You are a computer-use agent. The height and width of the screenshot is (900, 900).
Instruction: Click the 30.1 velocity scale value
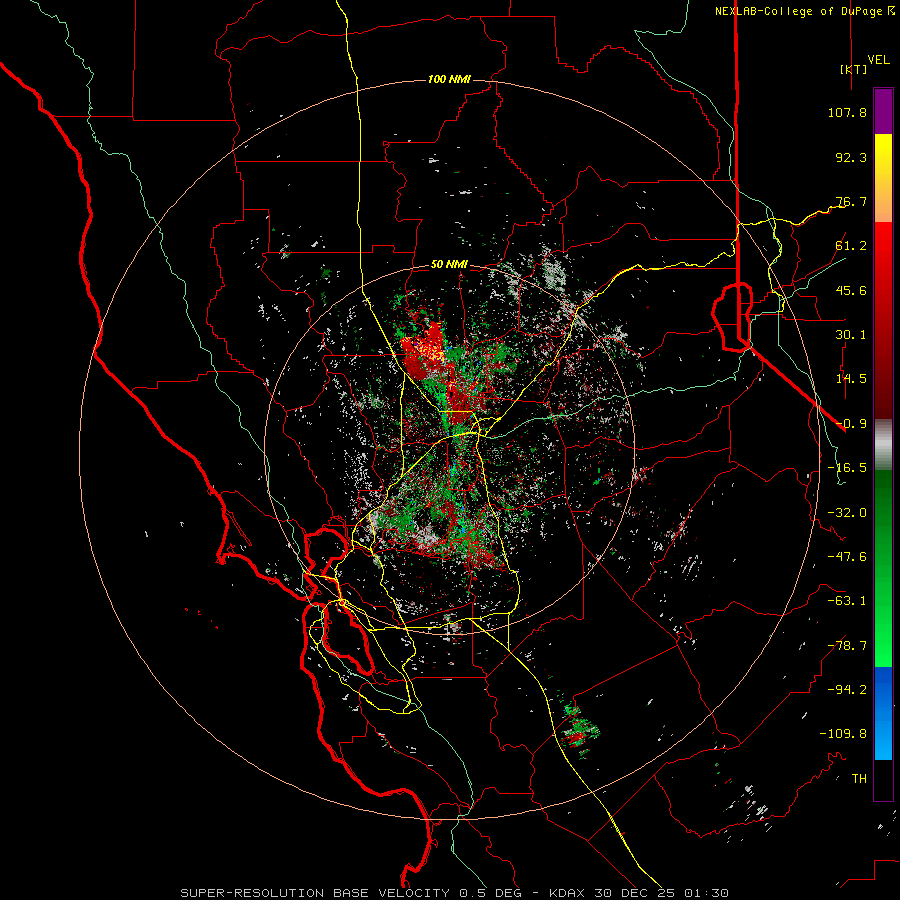[x=851, y=335]
